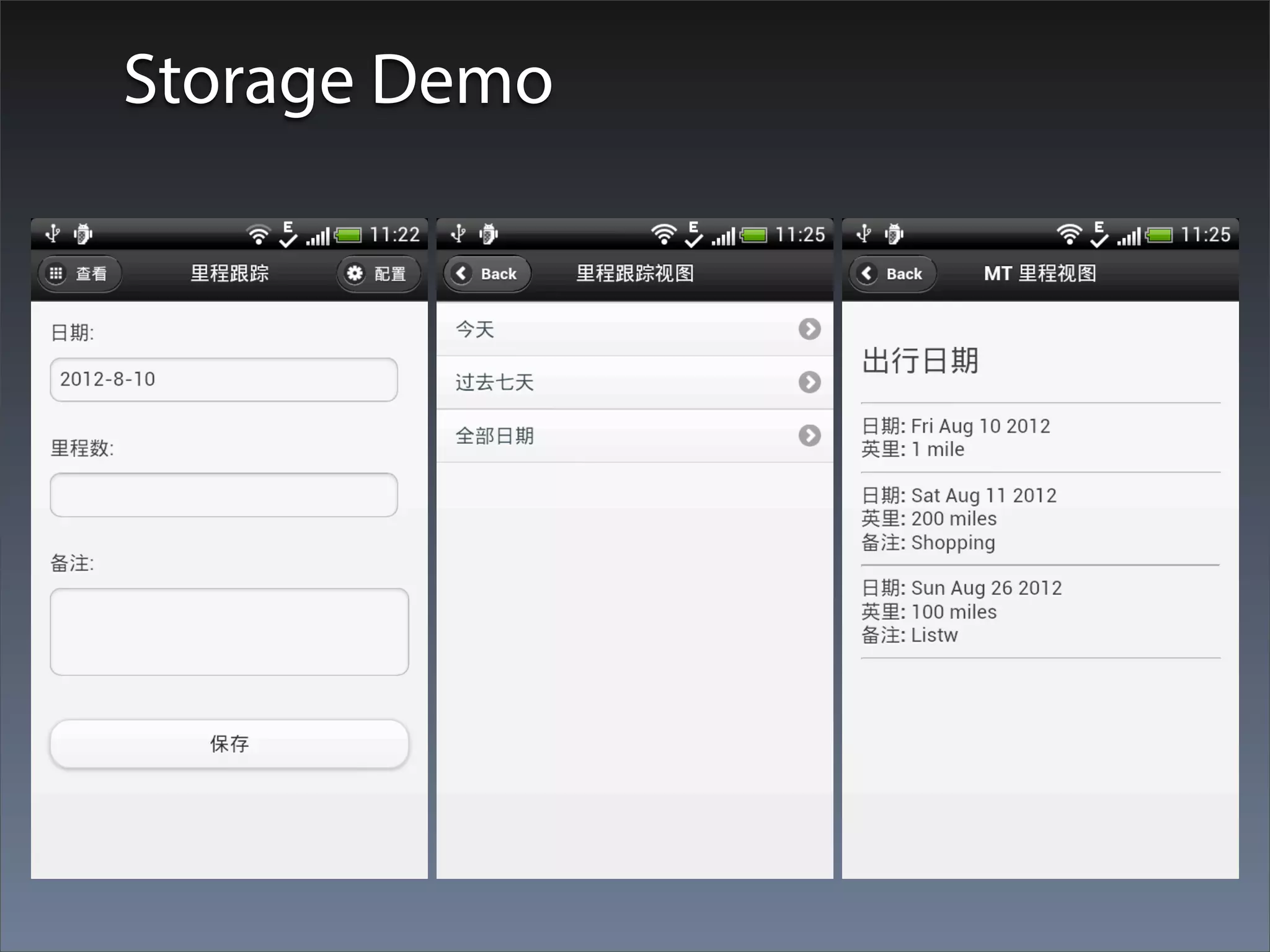Tap Back in the 里程跟踪视图 screen
Image resolution: width=1270 pixels, height=952 pixels.
coord(487,273)
